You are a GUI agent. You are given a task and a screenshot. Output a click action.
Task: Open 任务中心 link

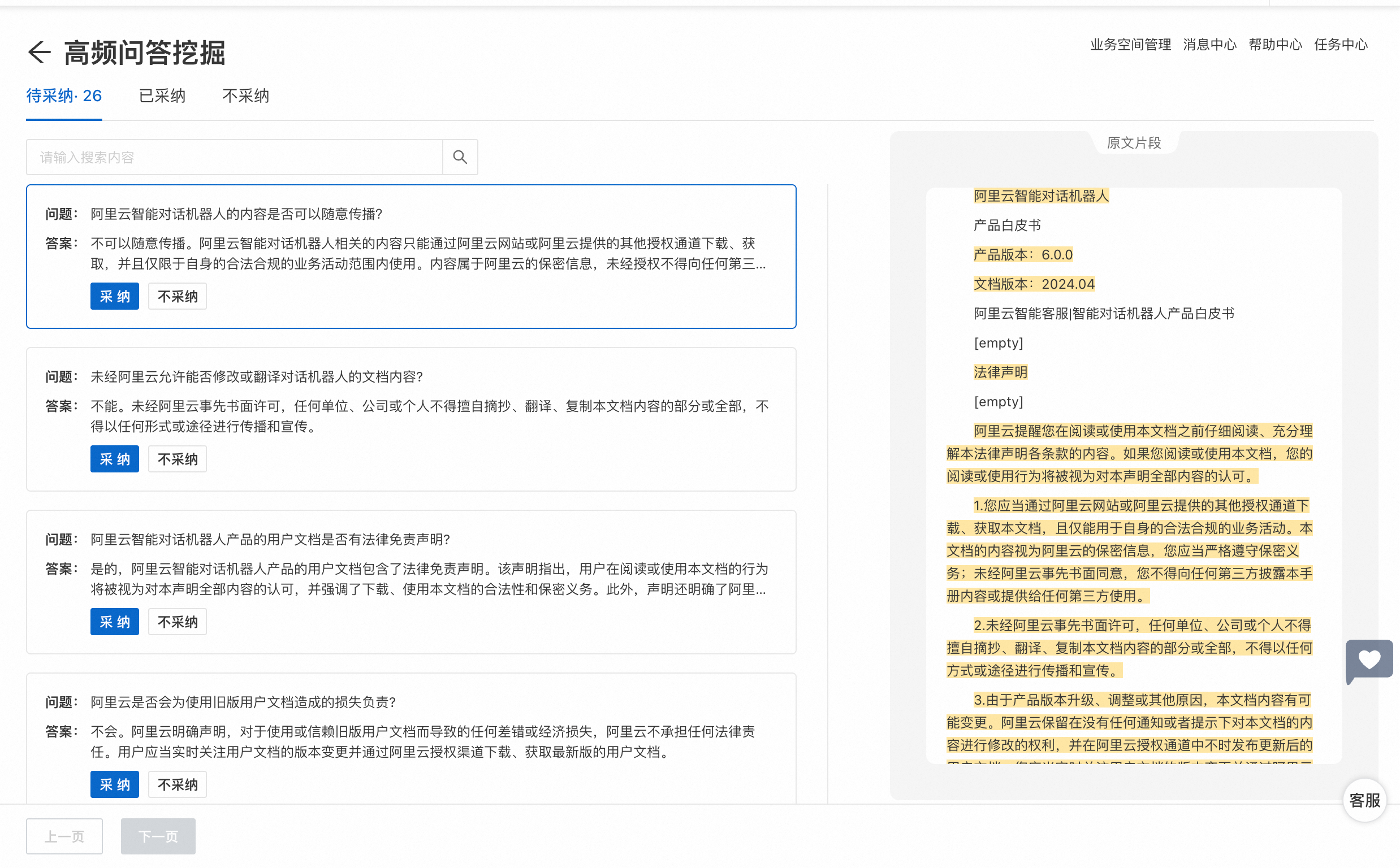[x=1340, y=45]
